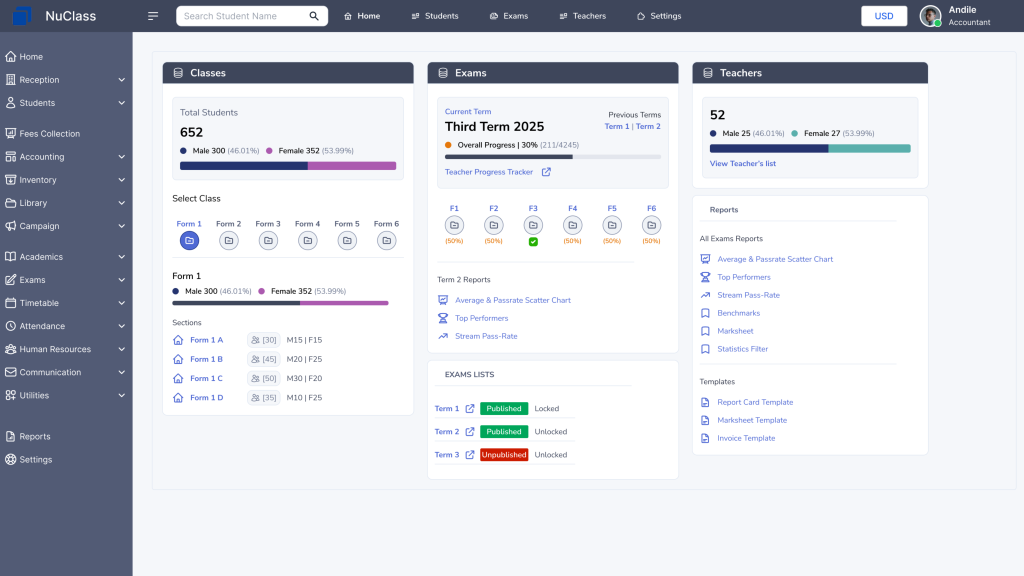Select the Form 3 class folder icon
The image size is (1024, 576).
(x=268, y=240)
